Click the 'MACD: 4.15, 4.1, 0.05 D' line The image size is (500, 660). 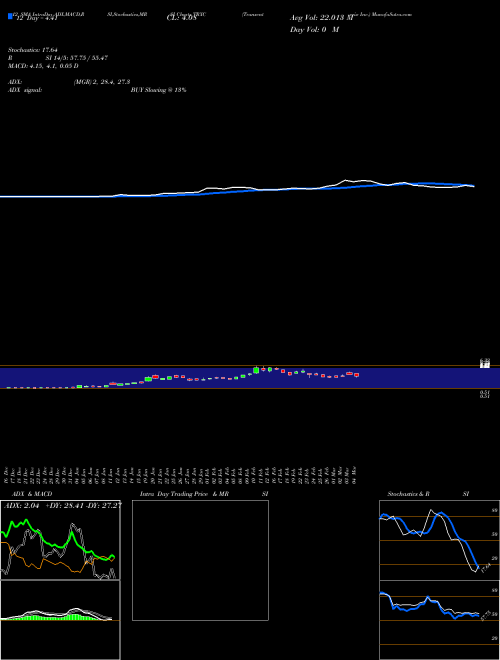43,66
